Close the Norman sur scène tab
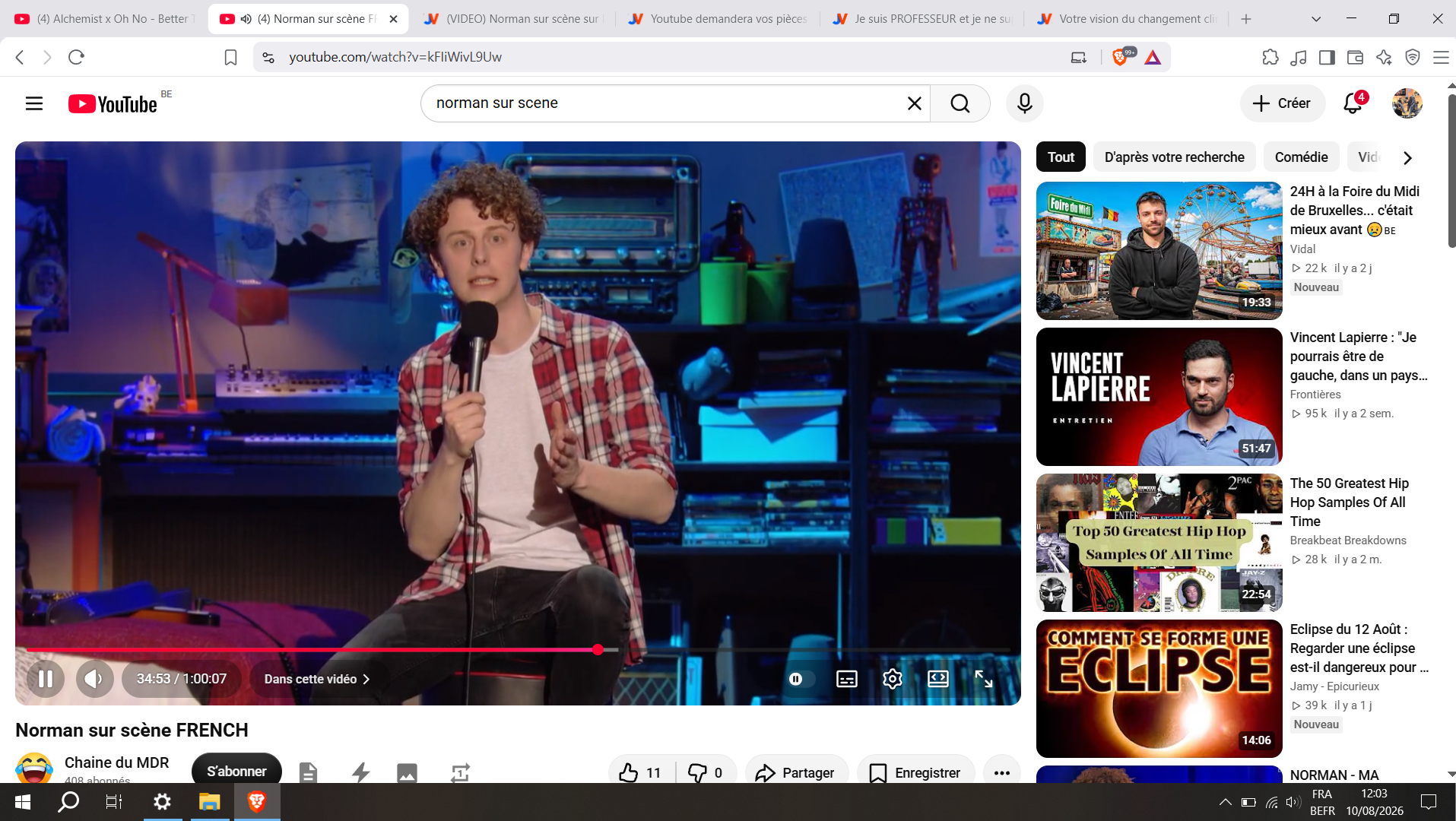 click(393, 19)
